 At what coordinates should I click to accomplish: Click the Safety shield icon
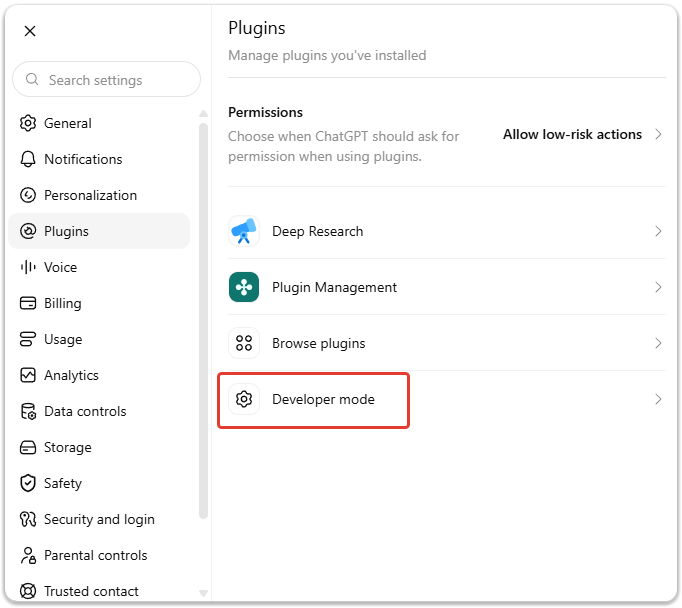(28, 483)
